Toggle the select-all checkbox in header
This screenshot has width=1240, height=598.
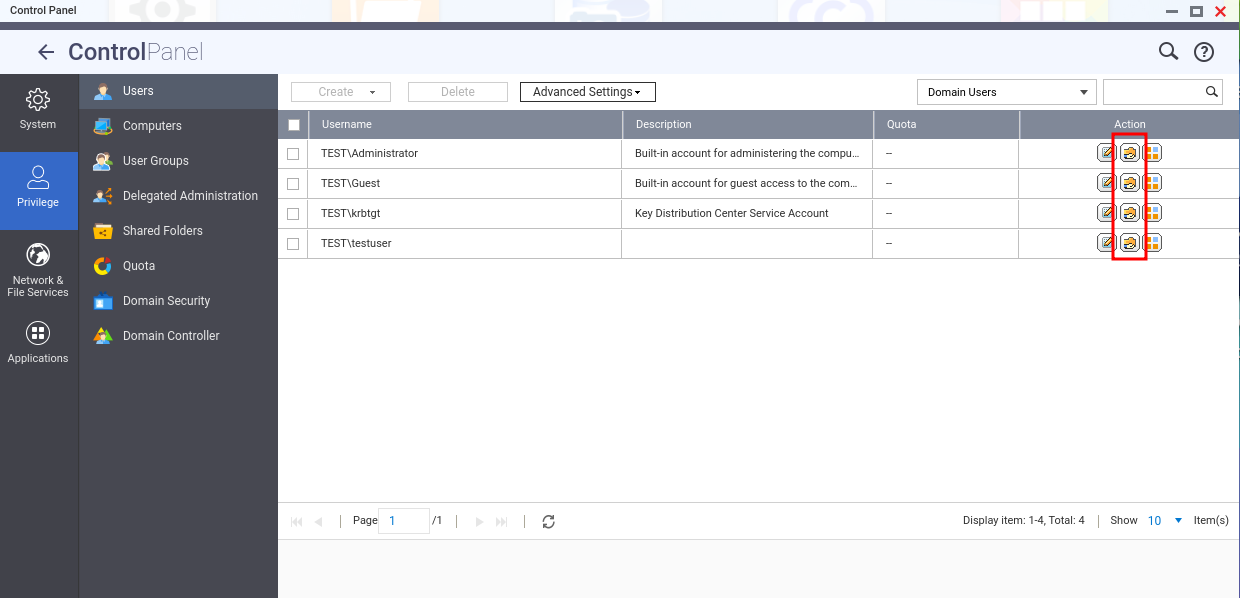click(293, 125)
